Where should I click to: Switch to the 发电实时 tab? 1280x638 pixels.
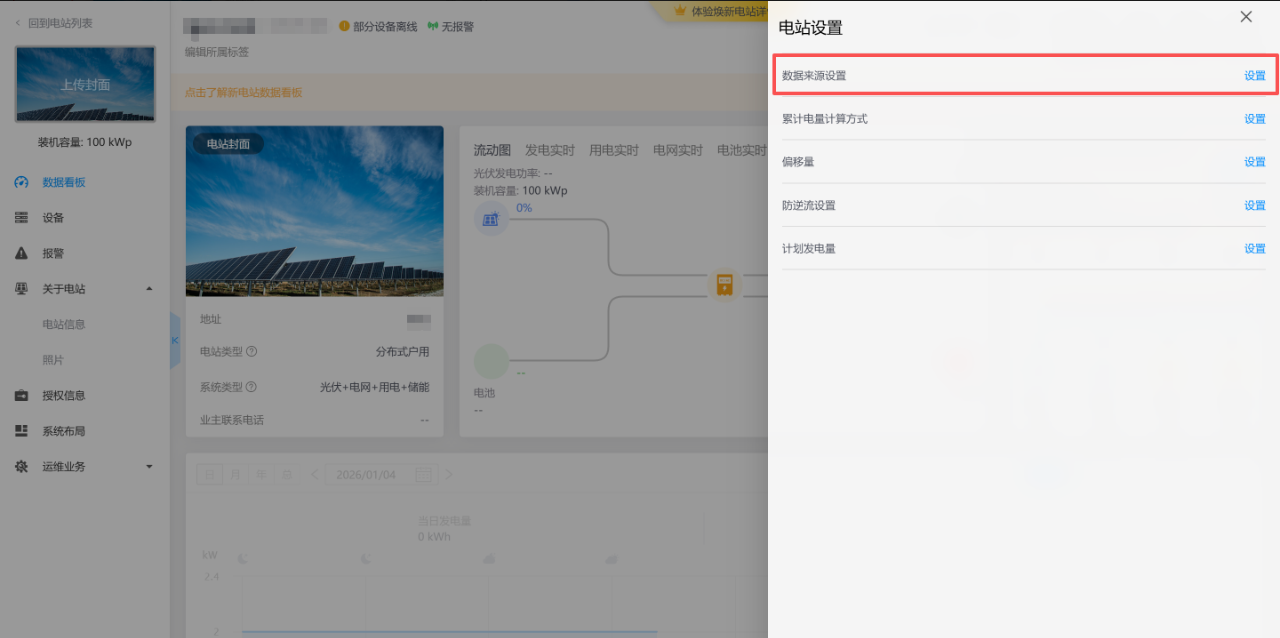[549, 150]
